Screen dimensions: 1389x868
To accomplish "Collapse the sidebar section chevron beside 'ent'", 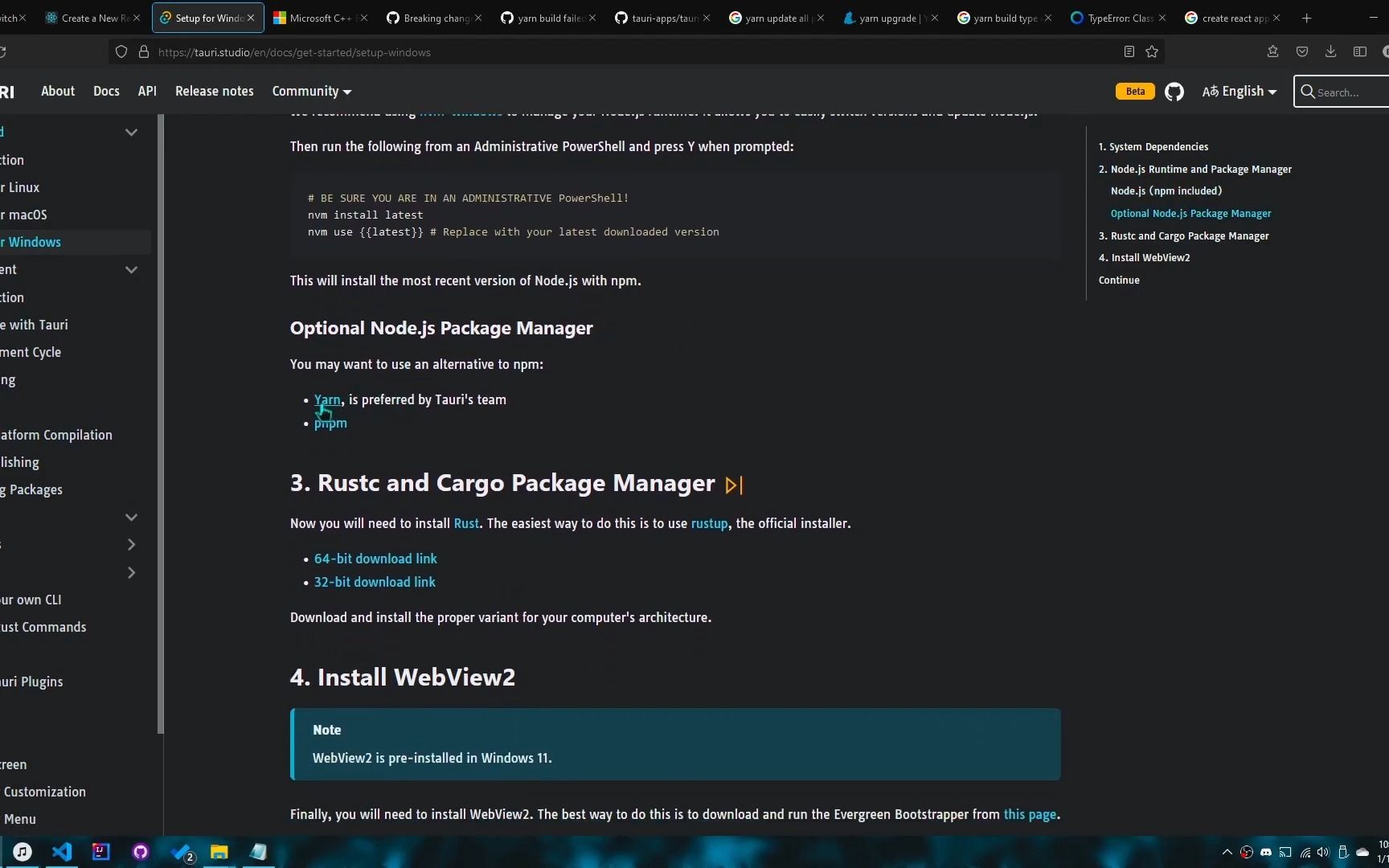I will click(x=131, y=269).
